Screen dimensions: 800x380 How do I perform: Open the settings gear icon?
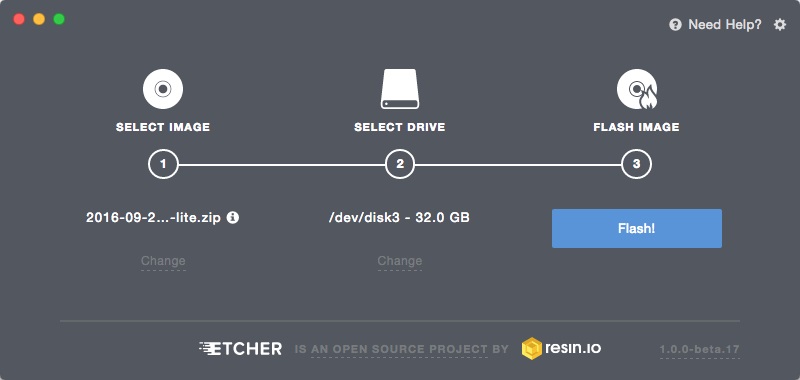[780, 24]
